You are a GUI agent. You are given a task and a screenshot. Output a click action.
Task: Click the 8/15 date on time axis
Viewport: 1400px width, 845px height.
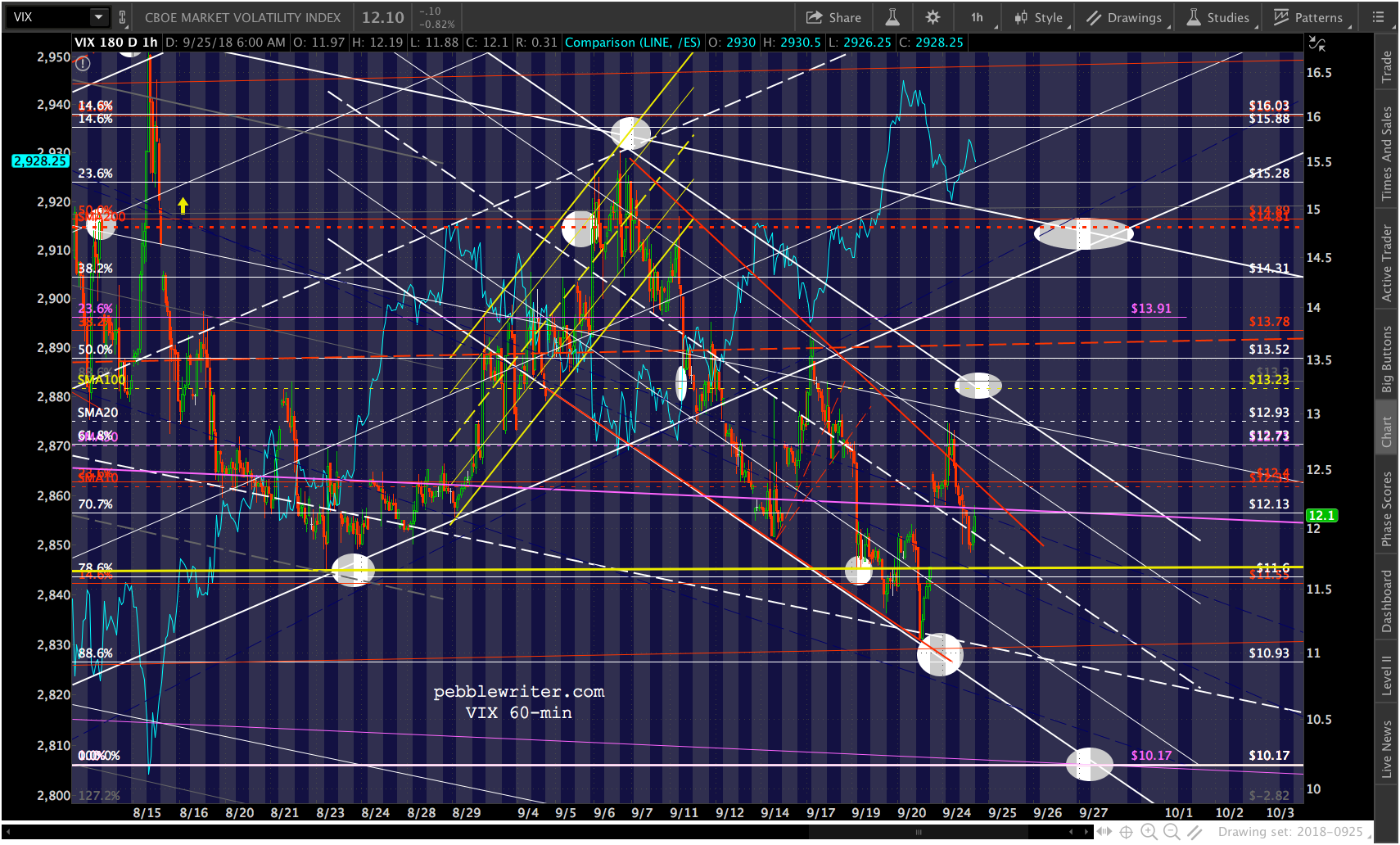pos(147,813)
